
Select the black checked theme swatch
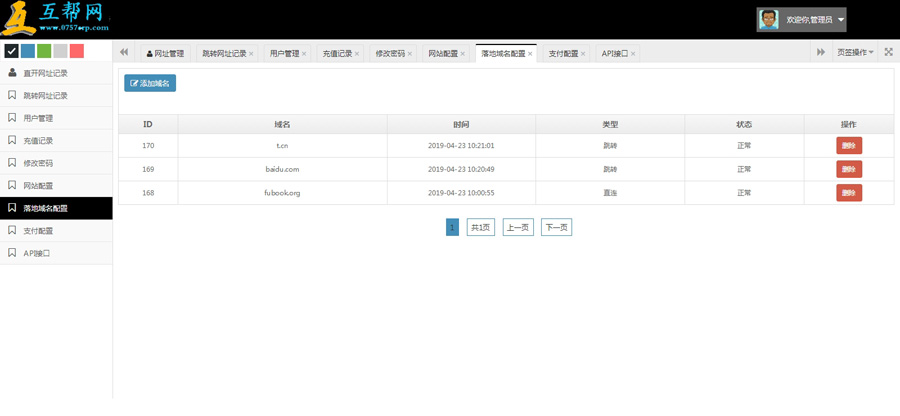12,51
